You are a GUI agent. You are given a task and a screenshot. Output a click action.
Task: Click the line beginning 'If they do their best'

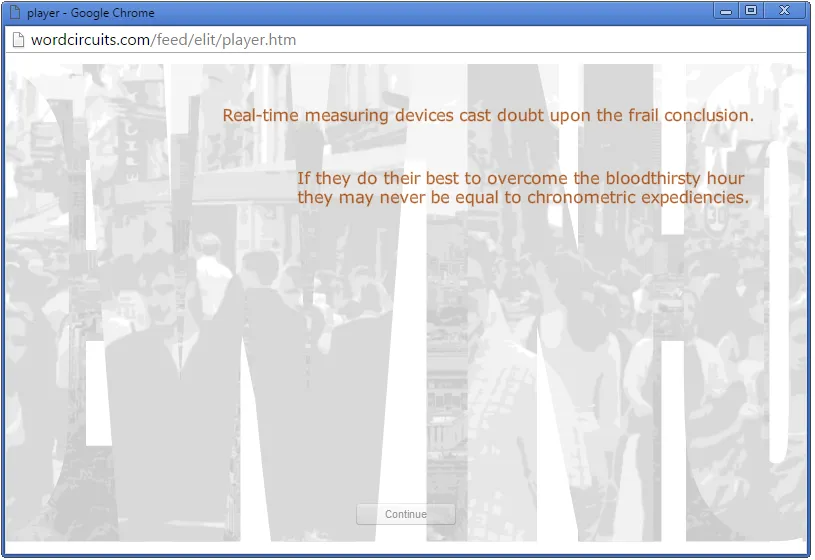(x=521, y=179)
